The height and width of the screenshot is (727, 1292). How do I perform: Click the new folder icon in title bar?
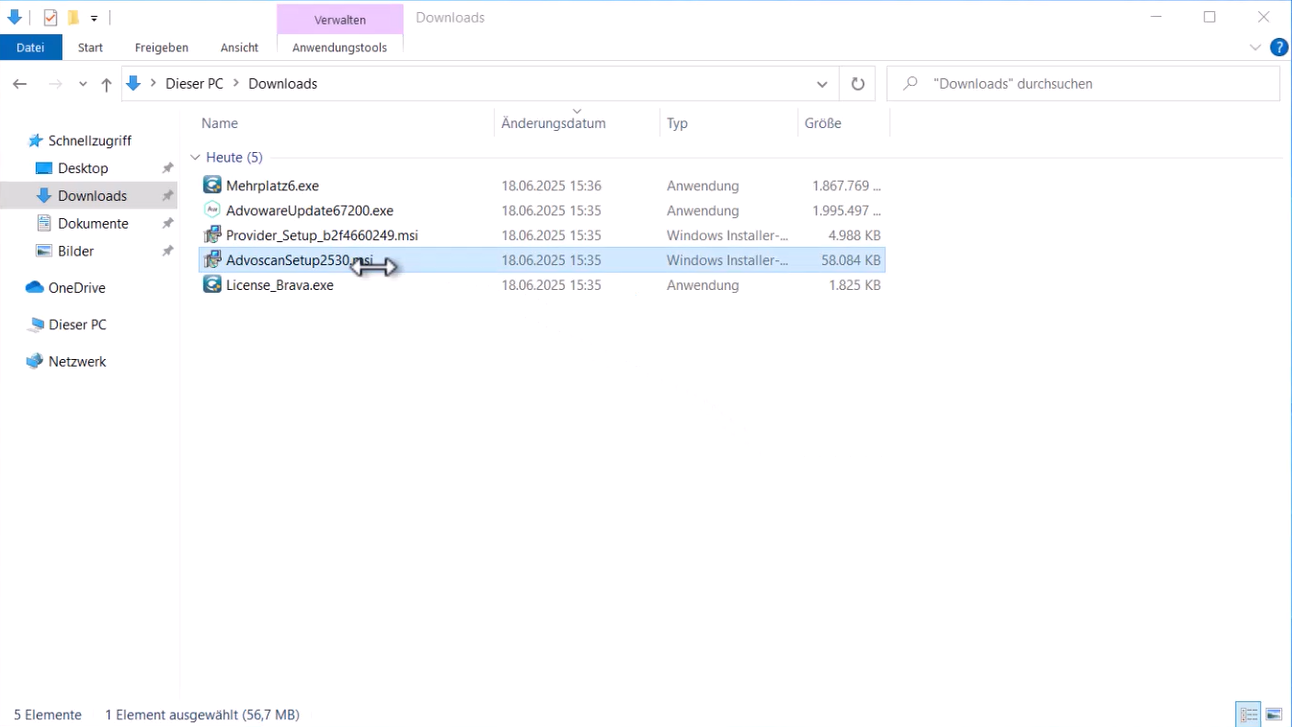click(x=73, y=17)
